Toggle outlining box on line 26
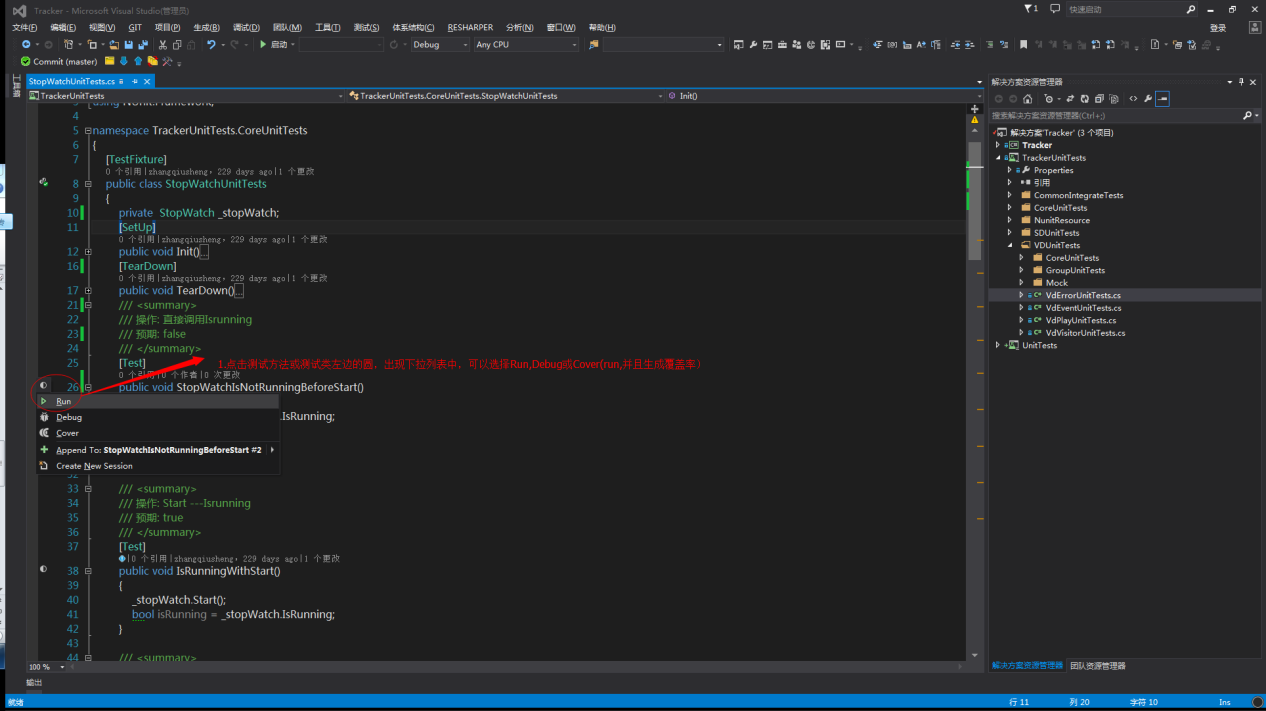Screen dimensions: 1266x711 pos(88,387)
